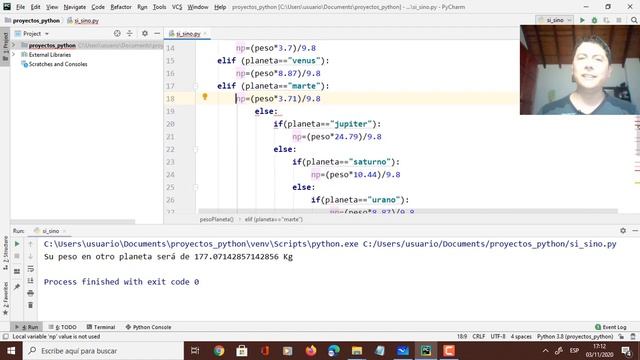Open Python 3.8 interpreter selector
The image size is (640, 360).
(575, 337)
